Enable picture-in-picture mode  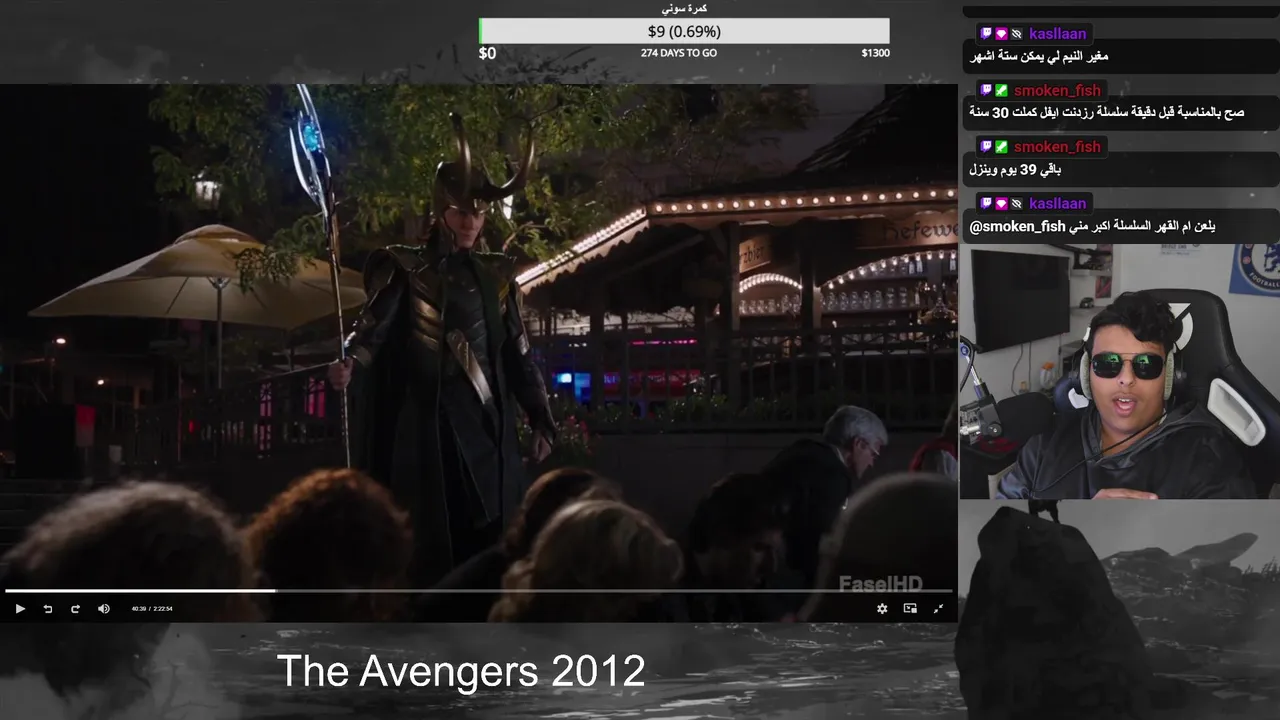[x=910, y=608]
